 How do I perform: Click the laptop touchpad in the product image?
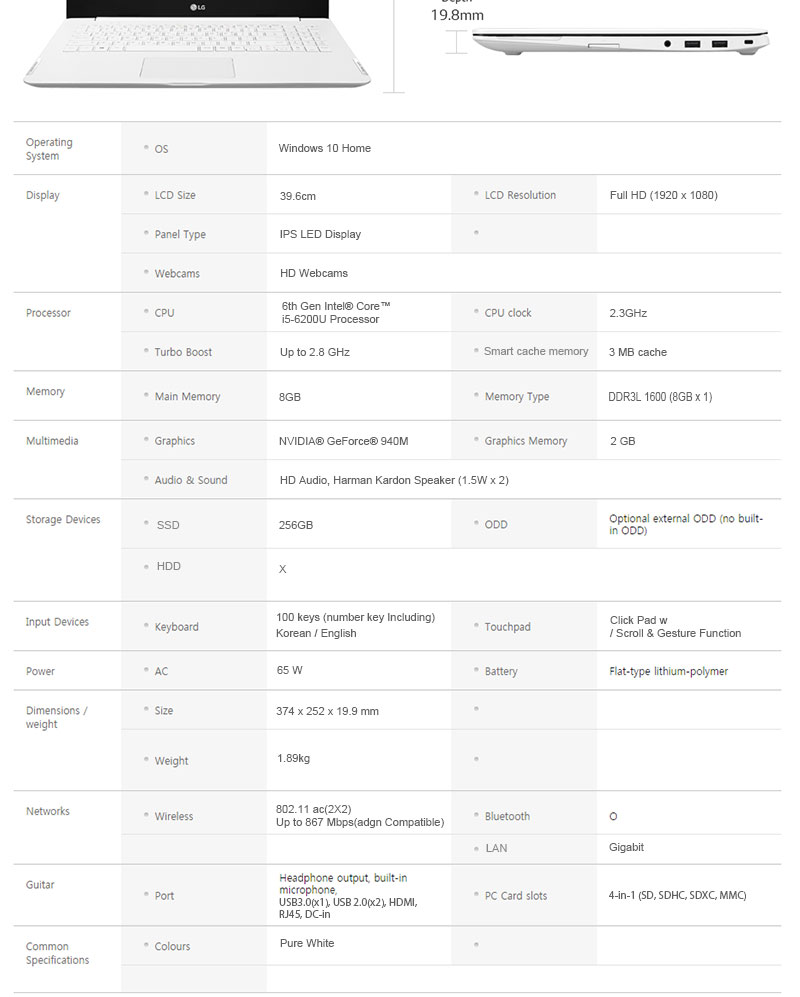187,68
